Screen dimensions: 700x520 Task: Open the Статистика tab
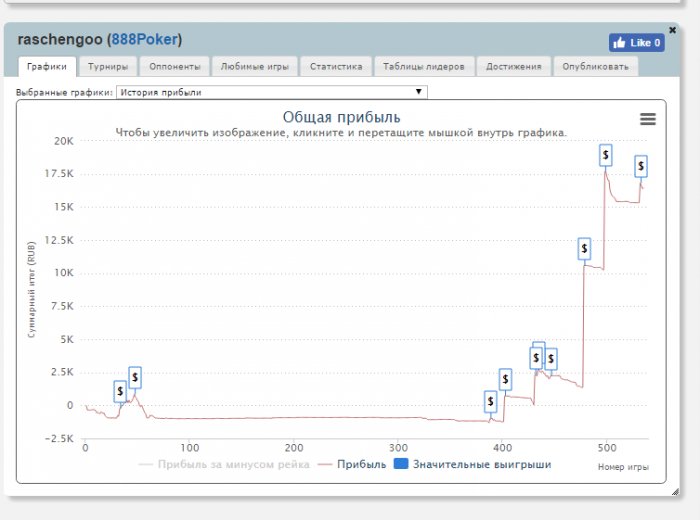(335, 67)
